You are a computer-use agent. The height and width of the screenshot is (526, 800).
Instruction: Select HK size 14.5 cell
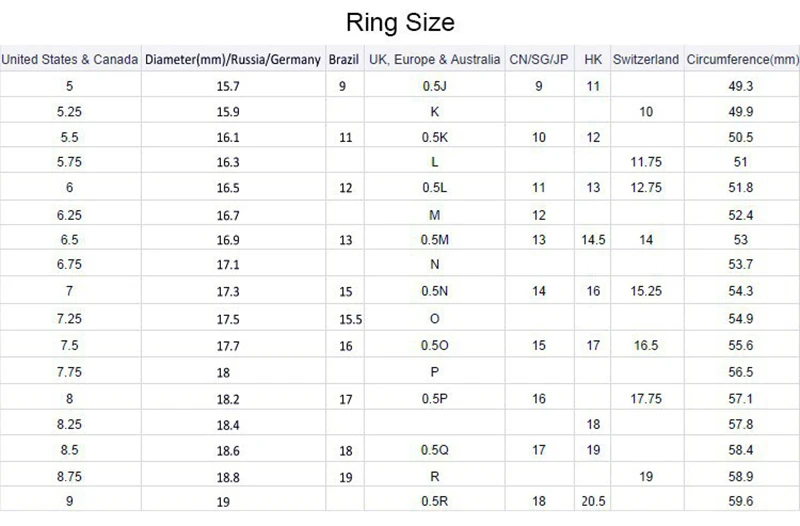click(x=592, y=241)
